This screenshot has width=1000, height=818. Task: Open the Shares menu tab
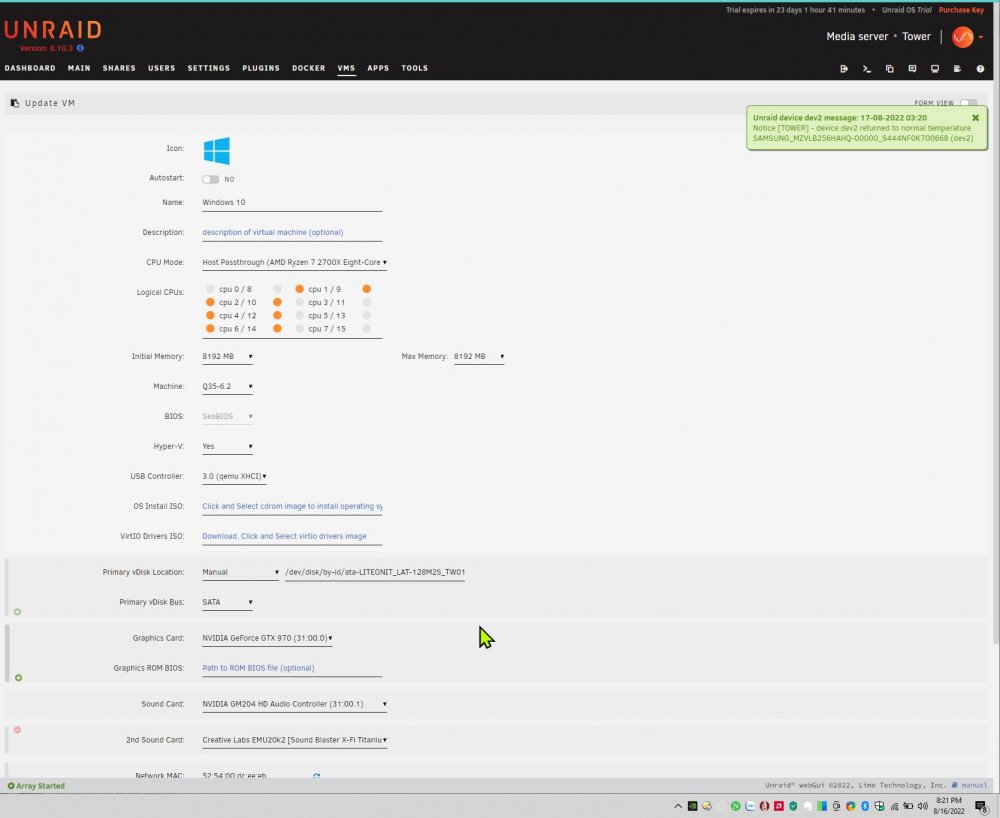tap(119, 68)
